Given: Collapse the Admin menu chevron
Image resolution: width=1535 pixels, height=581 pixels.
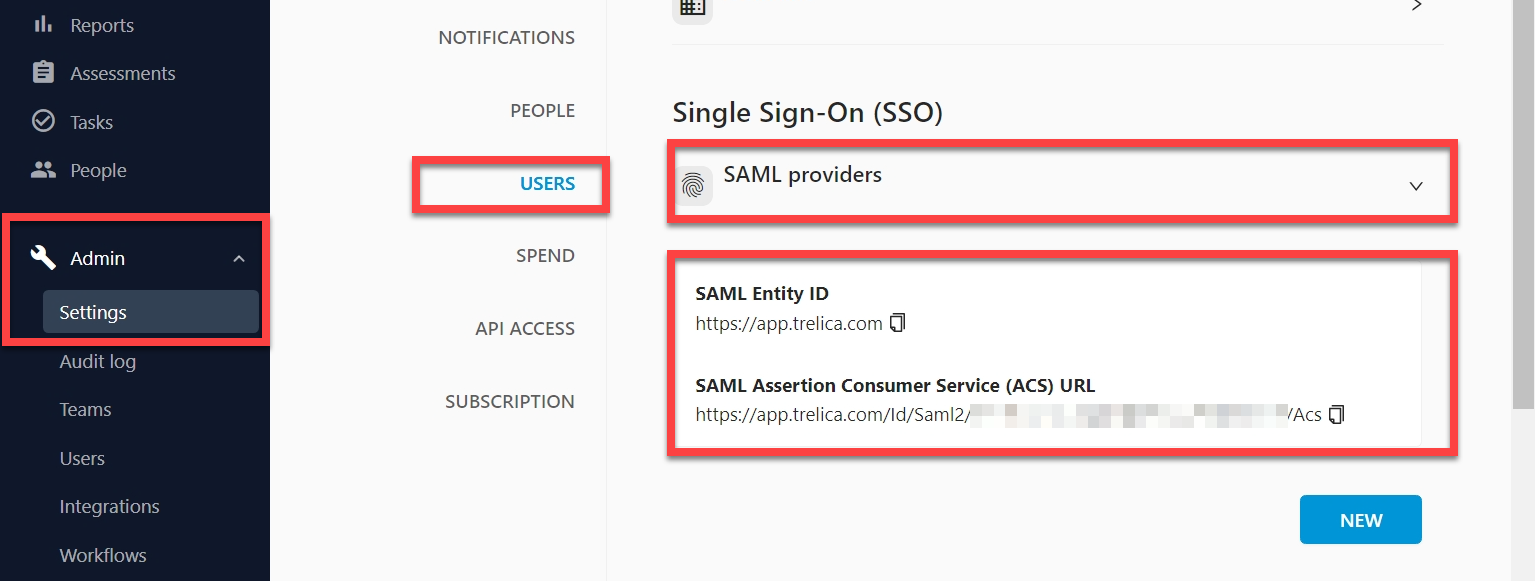Looking at the screenshot, I should tap(239, 259).
